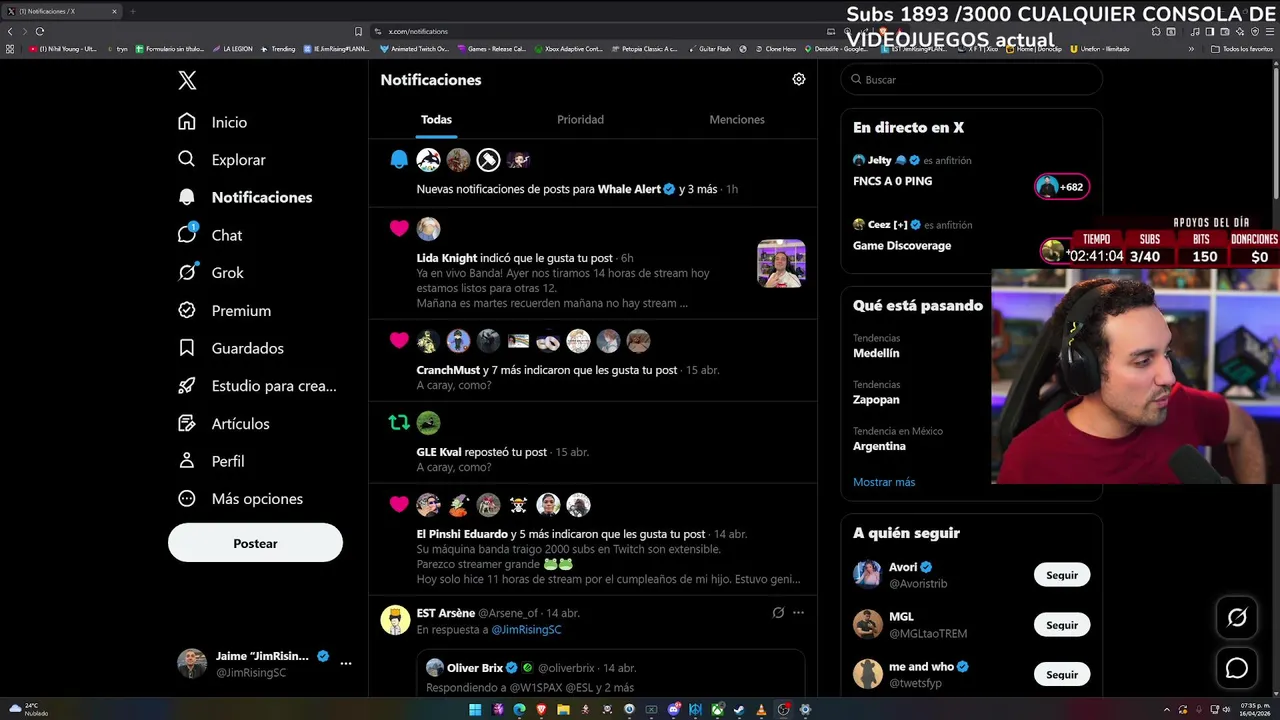
Task: Open Clone Hero bookmark
Action: [x=776, y=49]
